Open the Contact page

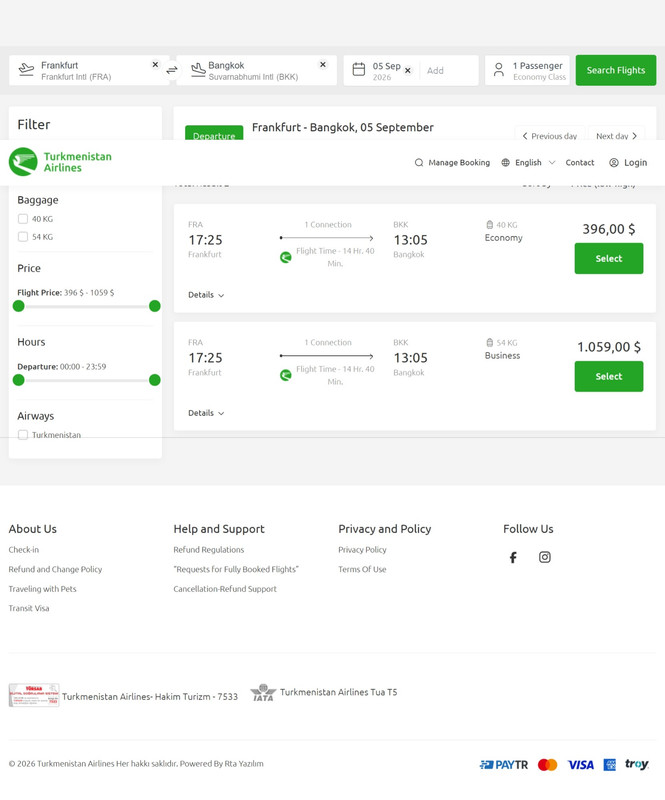[580, 163]
